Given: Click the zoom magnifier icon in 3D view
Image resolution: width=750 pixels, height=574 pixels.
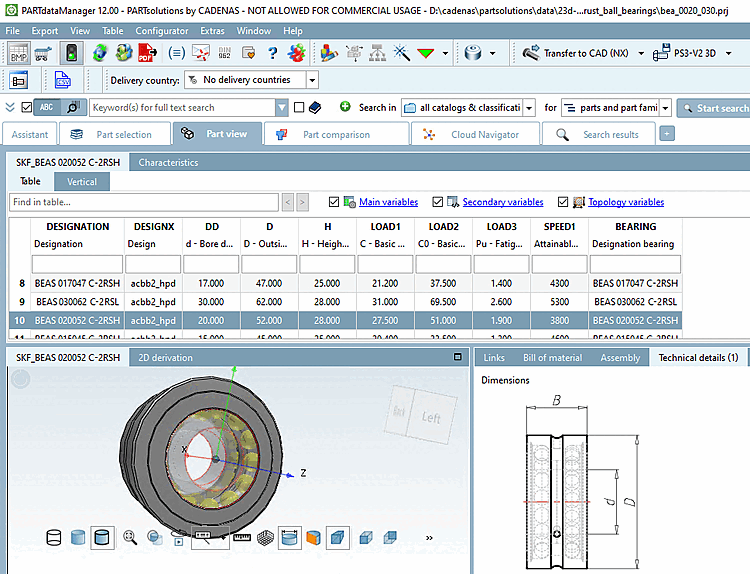Looking at the screenshot, I should pyautogui.click(x=130, y=538).
